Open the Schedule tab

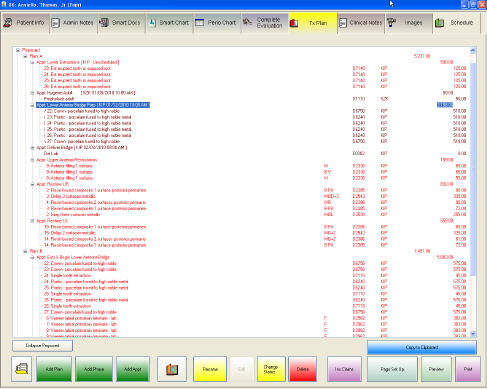[457, 23]
